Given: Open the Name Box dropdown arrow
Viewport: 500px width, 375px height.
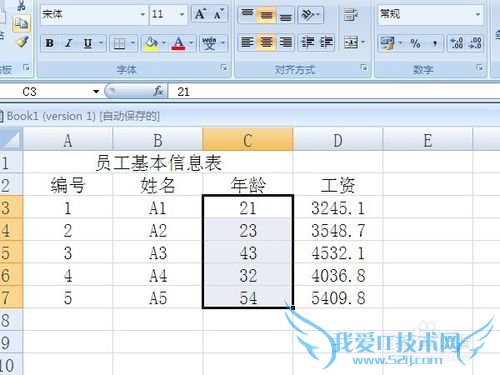Looking at the screenshot, I should 96,91.
